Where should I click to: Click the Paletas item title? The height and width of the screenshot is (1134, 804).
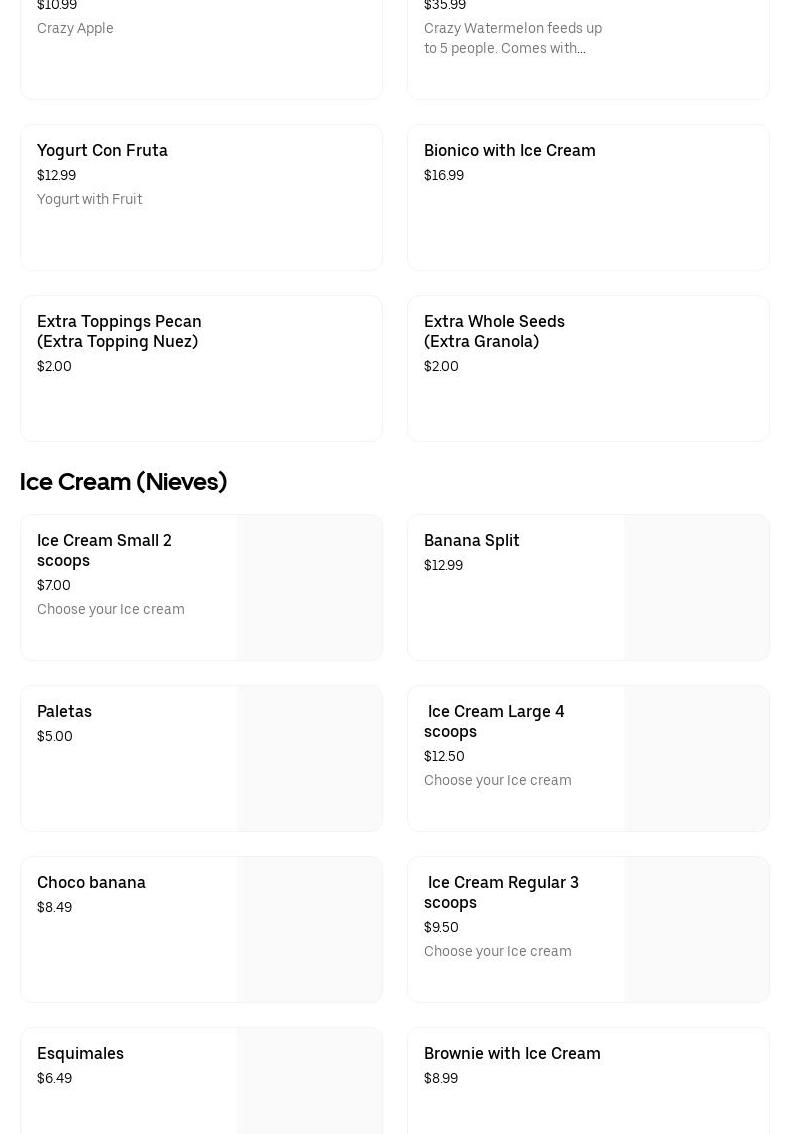tap(64, 712)
